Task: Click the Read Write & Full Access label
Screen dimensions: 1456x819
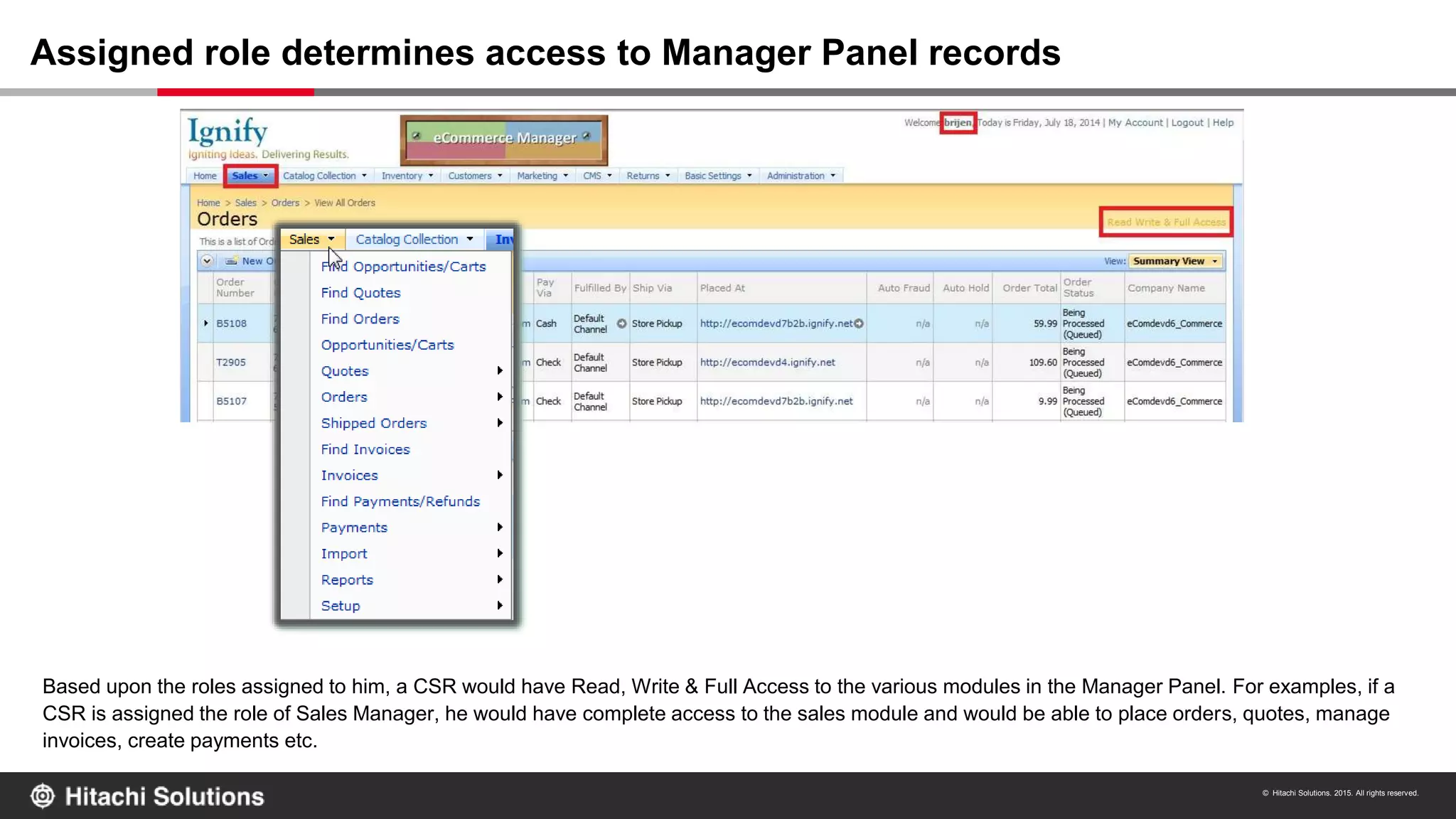Action: (1166, 223)
